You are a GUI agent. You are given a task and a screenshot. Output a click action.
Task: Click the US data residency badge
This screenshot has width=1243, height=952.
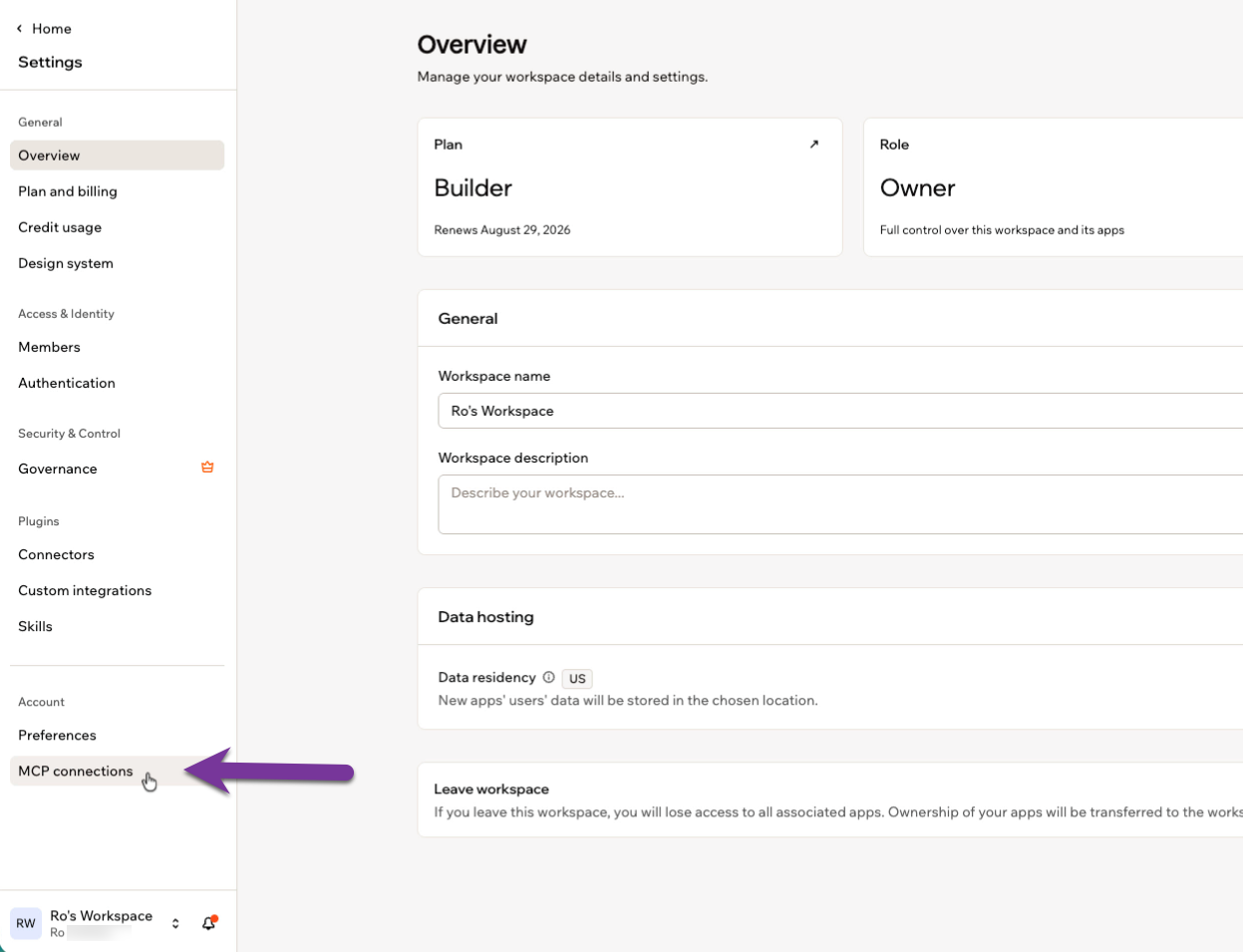coord(577,678)
